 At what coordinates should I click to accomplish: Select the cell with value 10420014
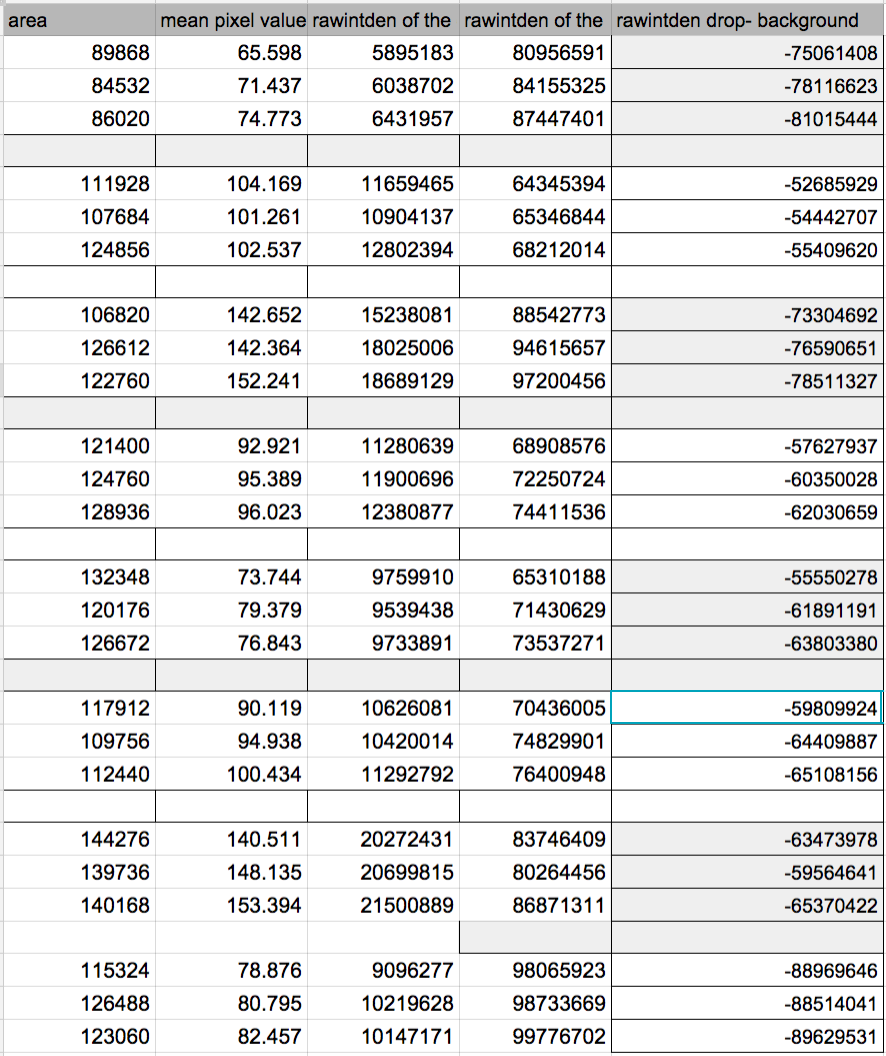(x=383, y=742)
